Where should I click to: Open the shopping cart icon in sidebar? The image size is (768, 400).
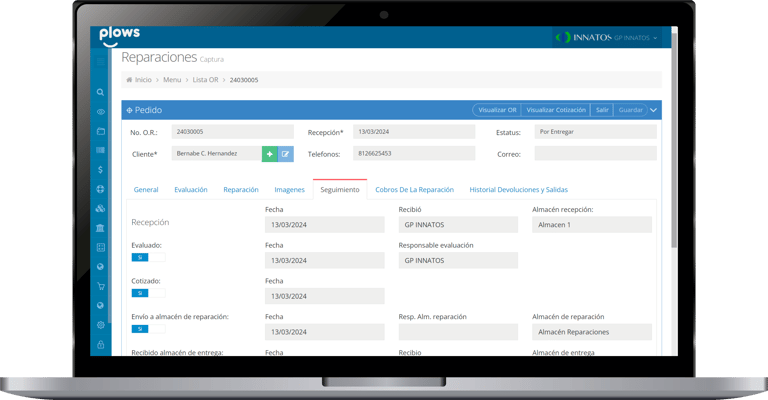(100, 286)
